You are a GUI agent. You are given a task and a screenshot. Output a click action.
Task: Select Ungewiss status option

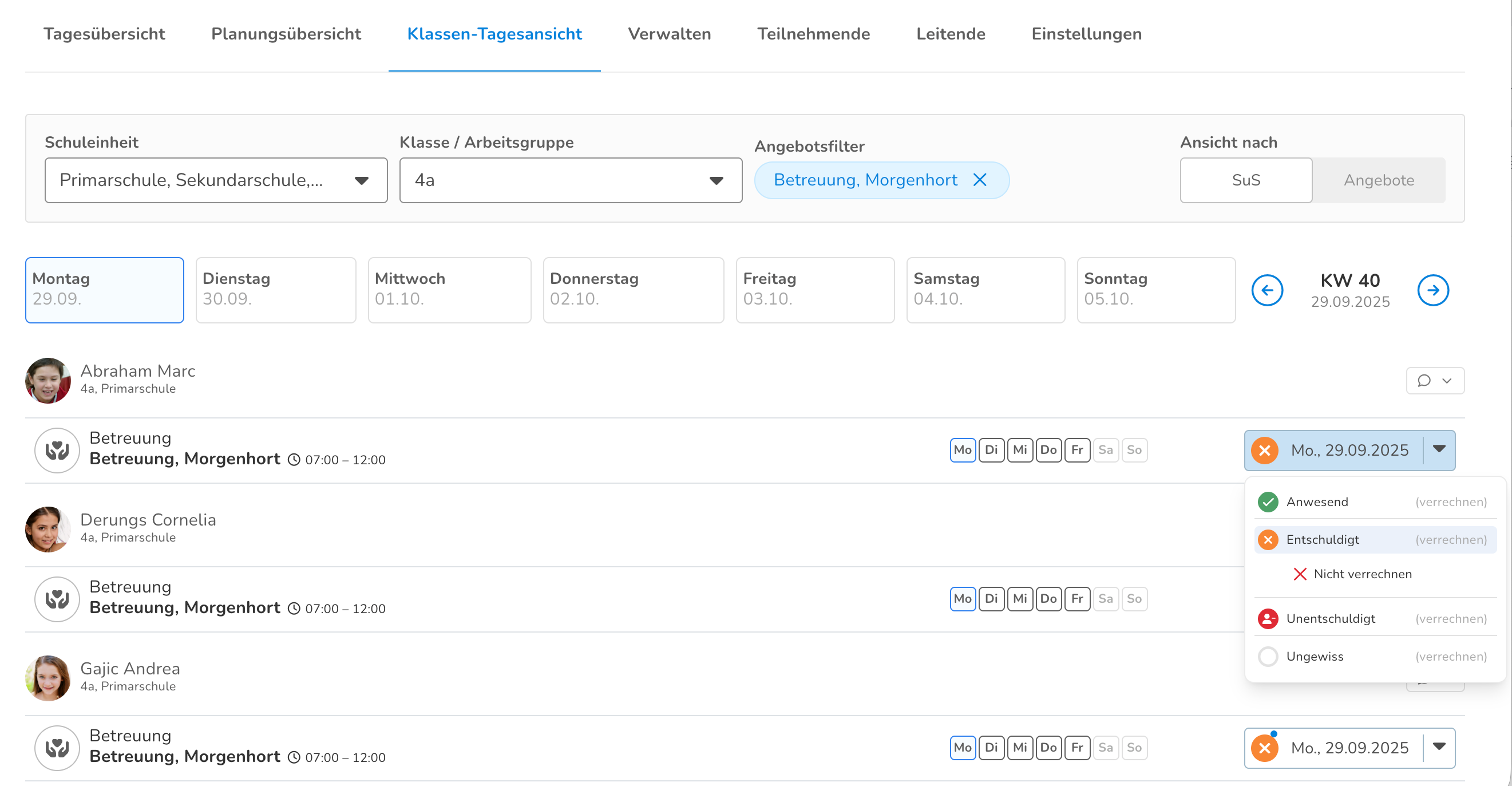pos(1314,656)
